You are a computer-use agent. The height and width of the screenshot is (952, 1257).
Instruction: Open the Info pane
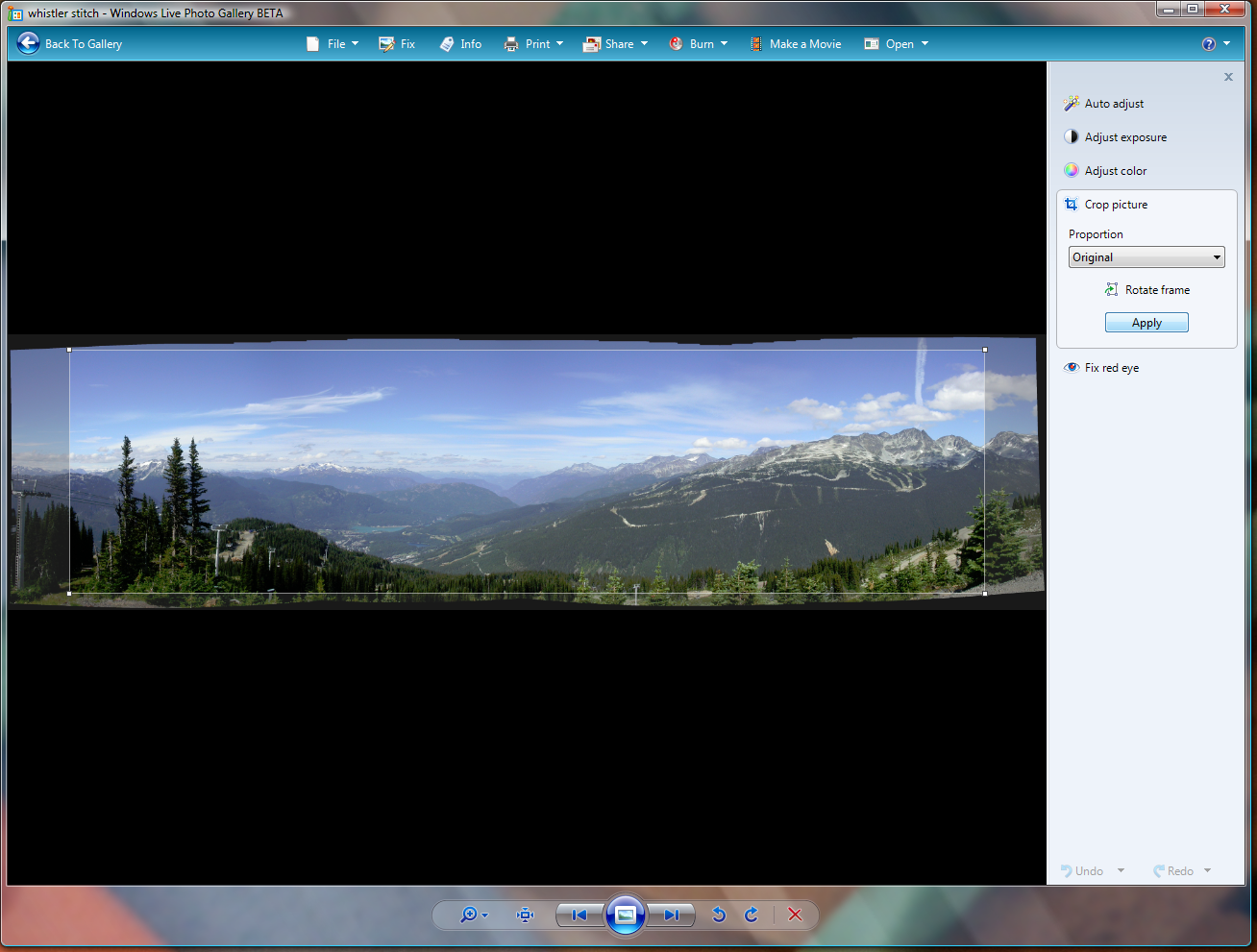click(x=460, y=44)
